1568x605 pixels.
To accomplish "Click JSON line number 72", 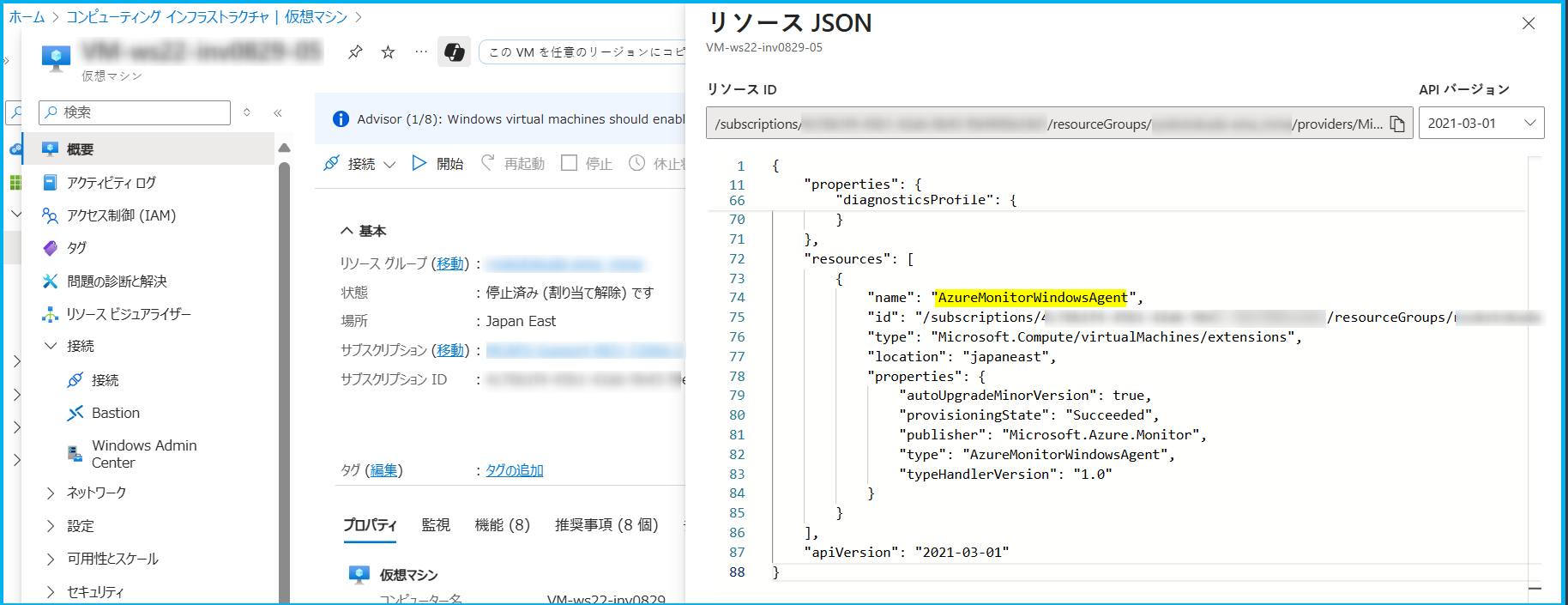I will [x=737, y=259].
